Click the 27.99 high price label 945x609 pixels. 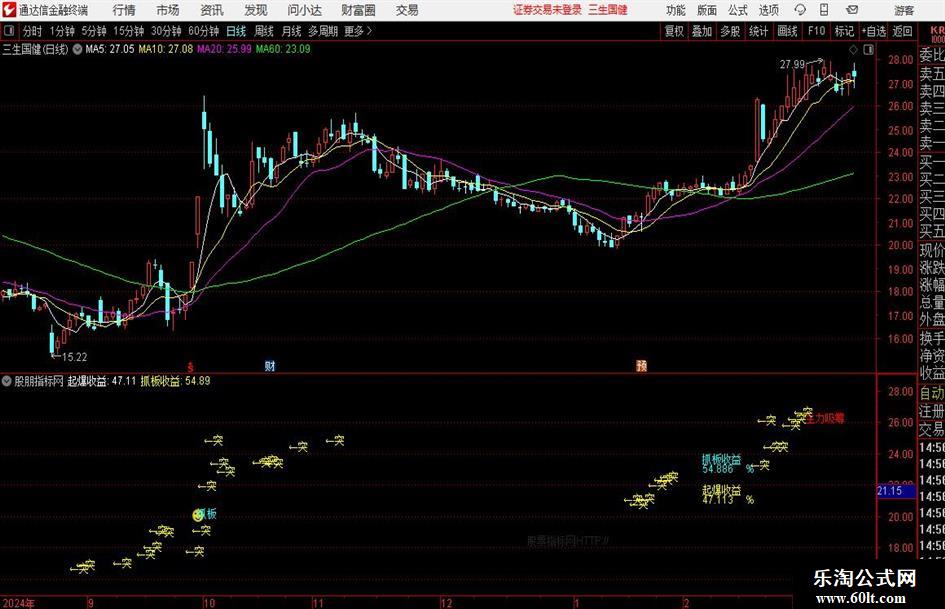792,64
